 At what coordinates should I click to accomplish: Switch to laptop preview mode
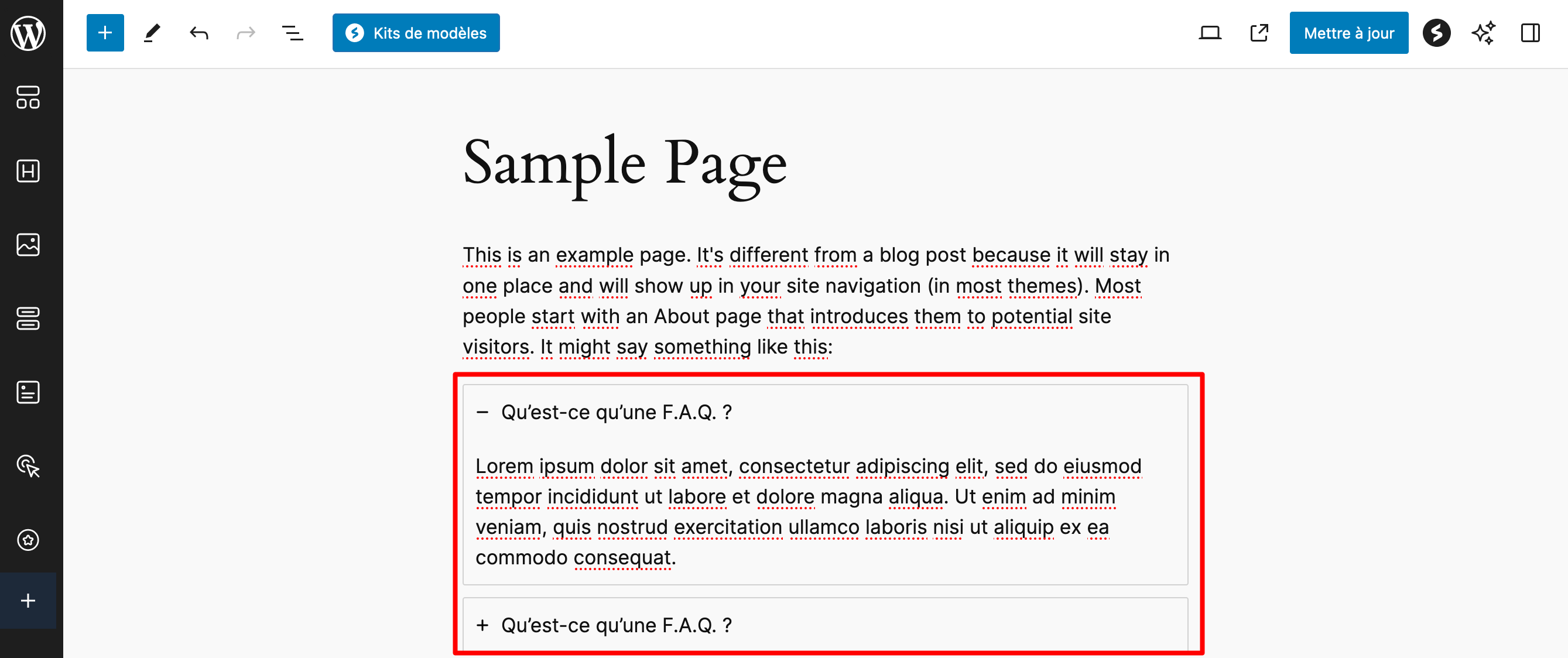click(1210, 33)
